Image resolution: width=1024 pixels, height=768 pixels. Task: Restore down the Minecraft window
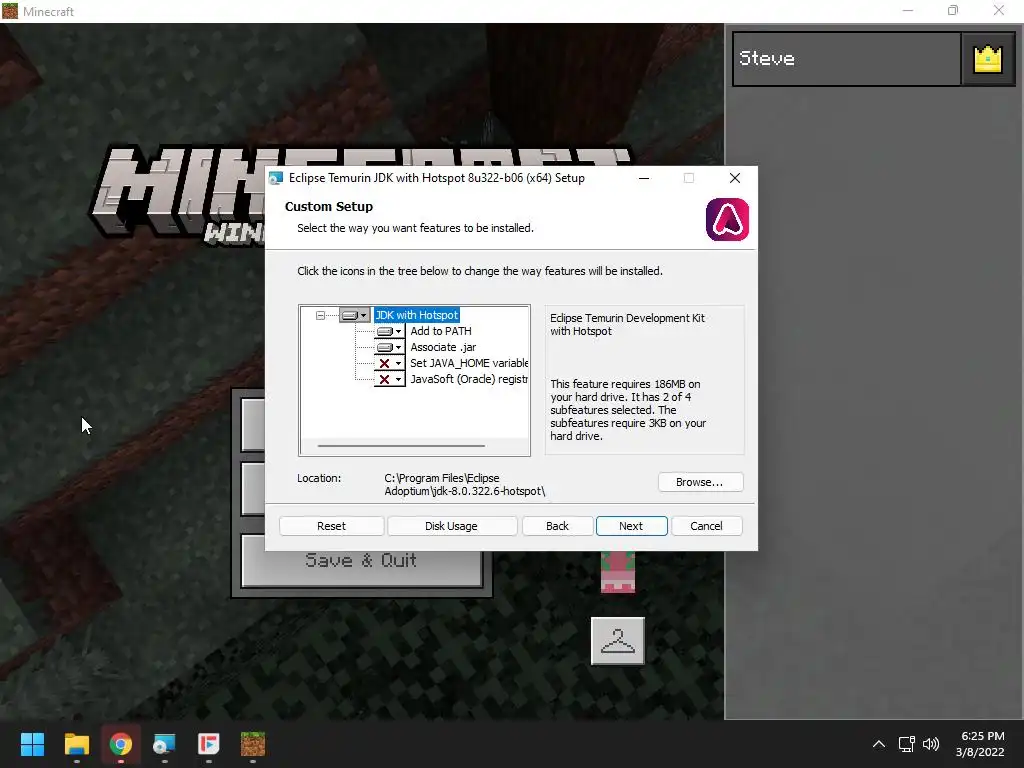953,11
